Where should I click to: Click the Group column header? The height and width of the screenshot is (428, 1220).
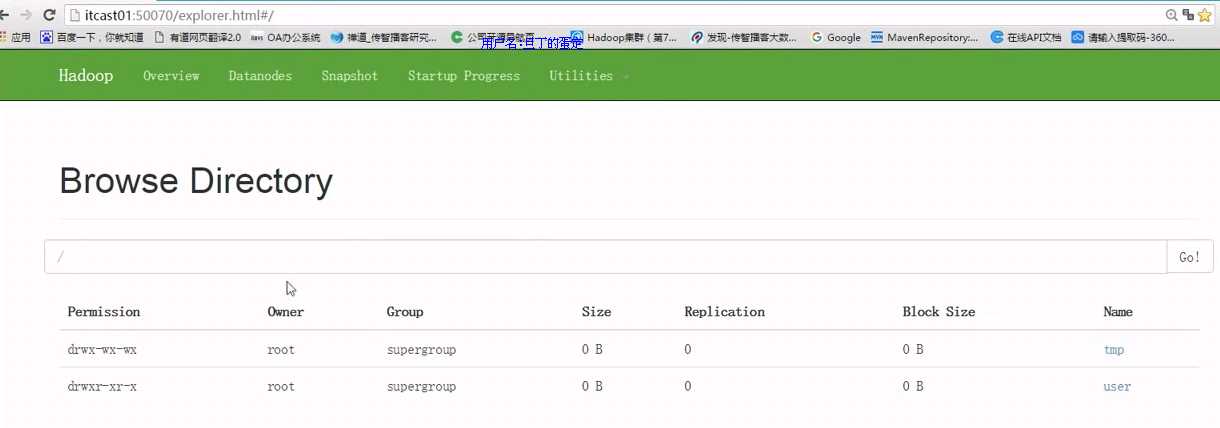coord(405,312)
